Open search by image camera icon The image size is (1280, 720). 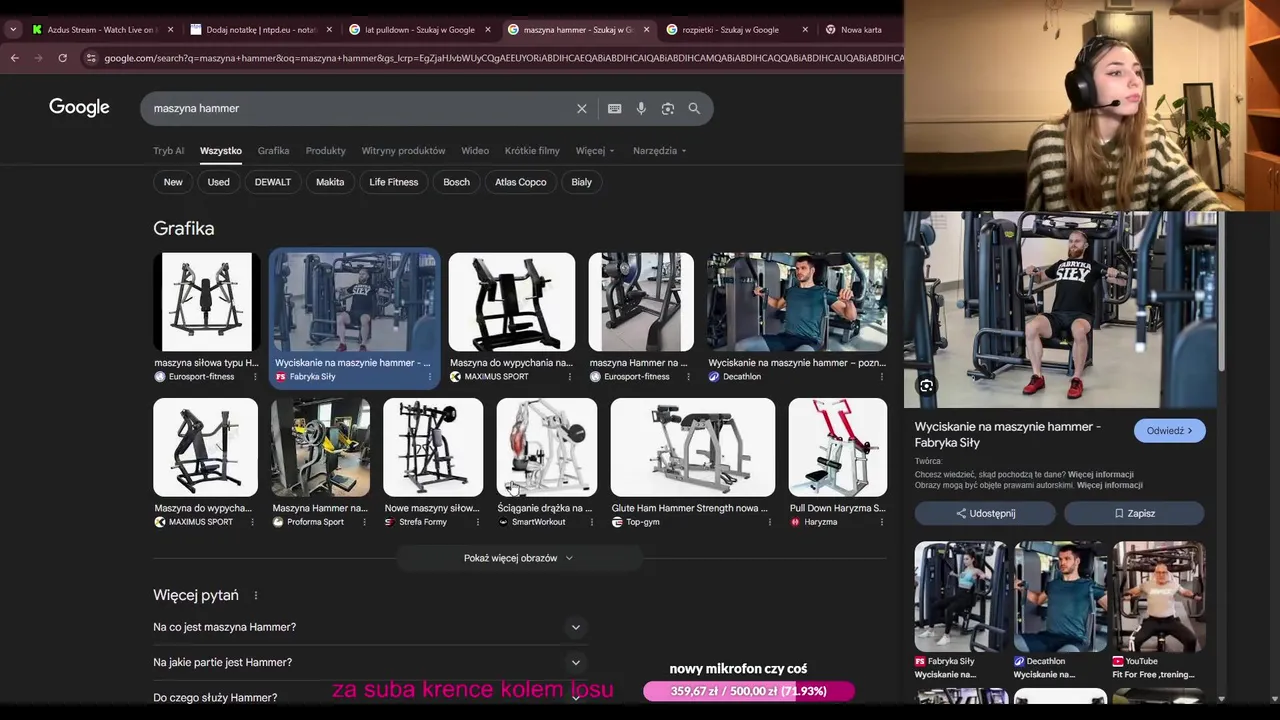click(668, 108)
